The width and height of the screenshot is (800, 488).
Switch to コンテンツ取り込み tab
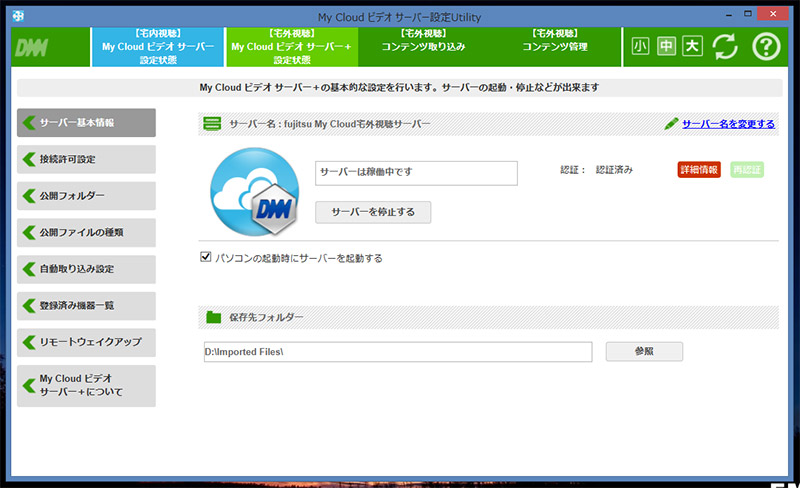[423, 47]
